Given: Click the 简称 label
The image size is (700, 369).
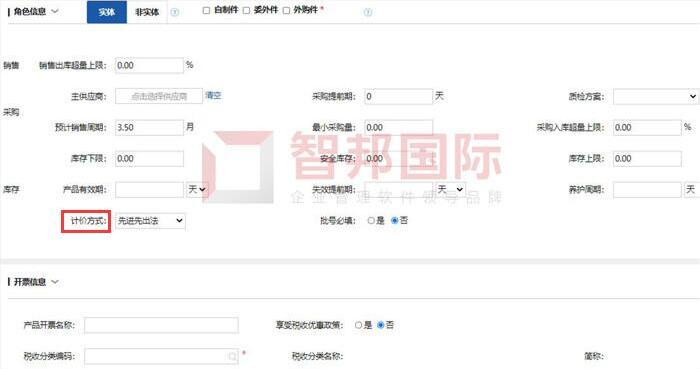Looking at the screenshot, I should point(594,356).
